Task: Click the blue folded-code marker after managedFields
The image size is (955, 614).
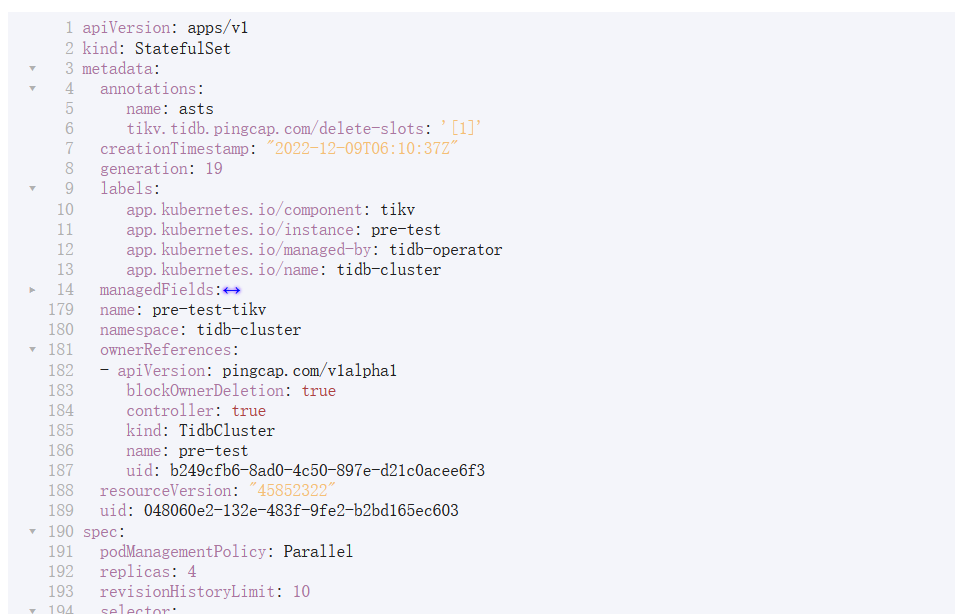Action: [232, 290]
